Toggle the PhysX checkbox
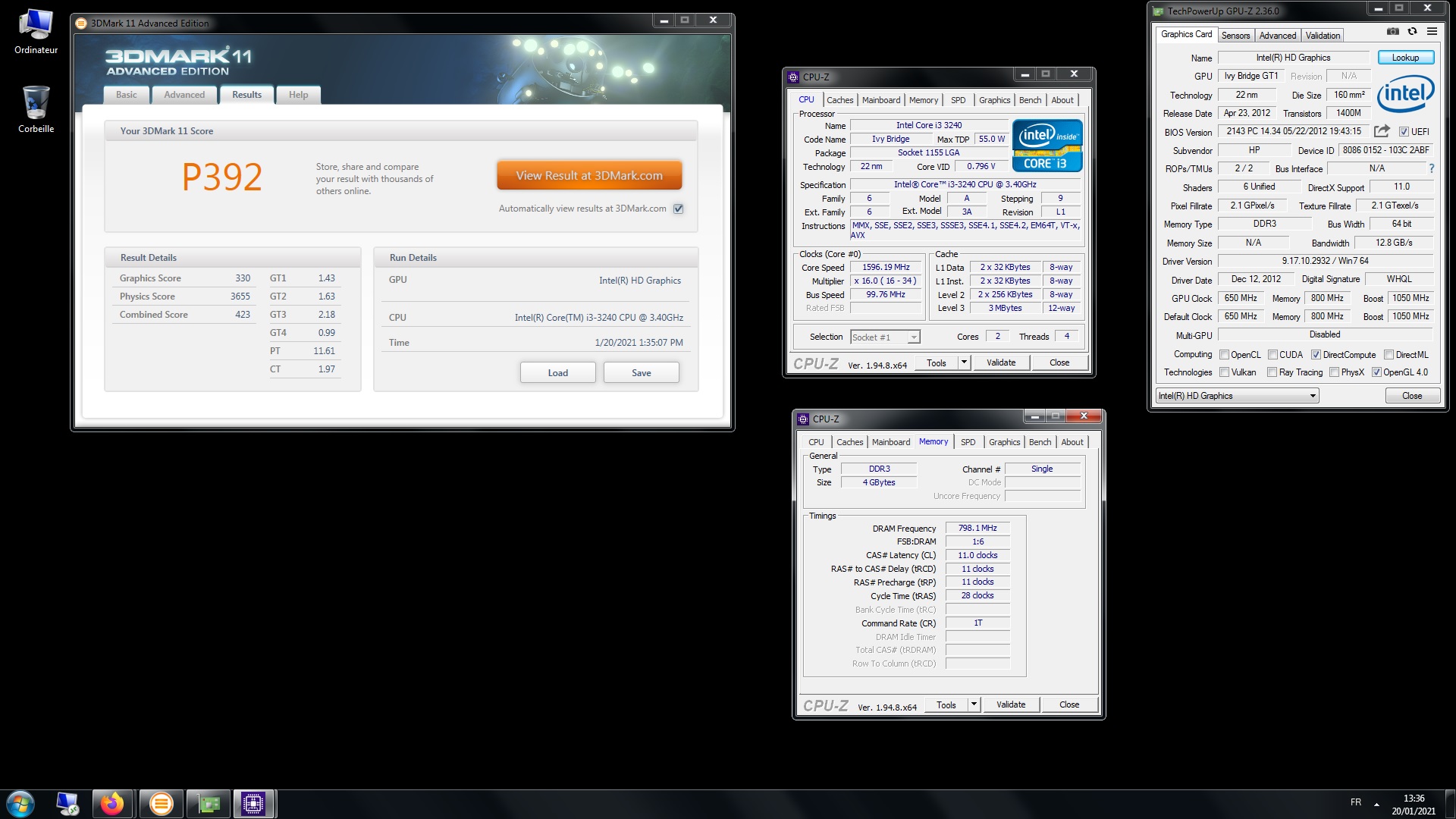This screenshot has height=819, width=1456. (1334, 372)
